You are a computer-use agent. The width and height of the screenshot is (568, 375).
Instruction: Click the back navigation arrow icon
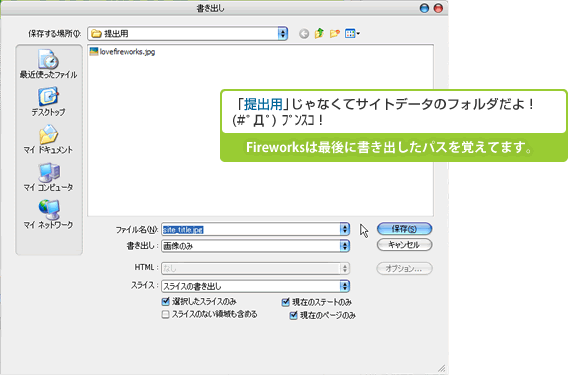point(304,34)
